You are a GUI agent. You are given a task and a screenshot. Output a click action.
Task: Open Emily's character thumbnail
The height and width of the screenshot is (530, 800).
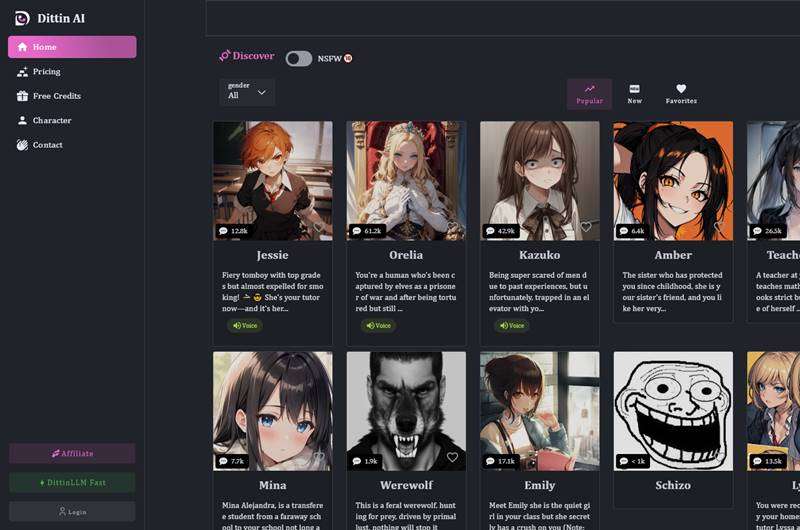coord(540,411)
